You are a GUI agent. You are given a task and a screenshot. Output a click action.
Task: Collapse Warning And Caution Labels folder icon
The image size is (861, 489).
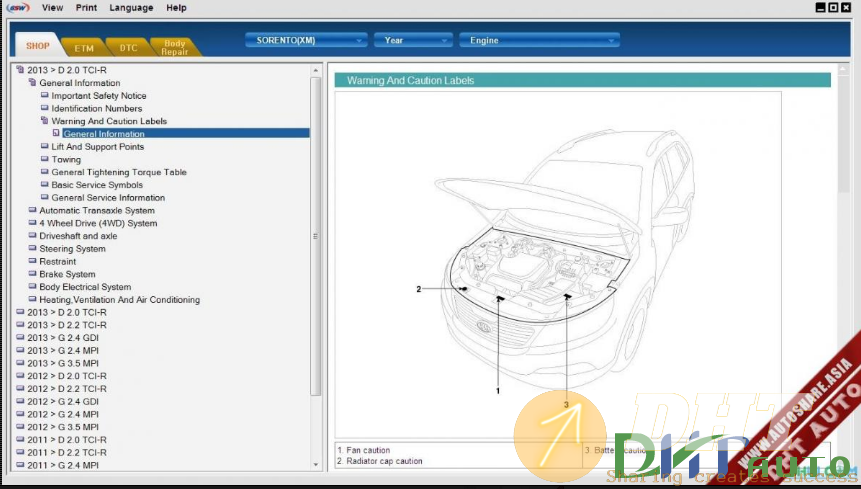[44, 121]
